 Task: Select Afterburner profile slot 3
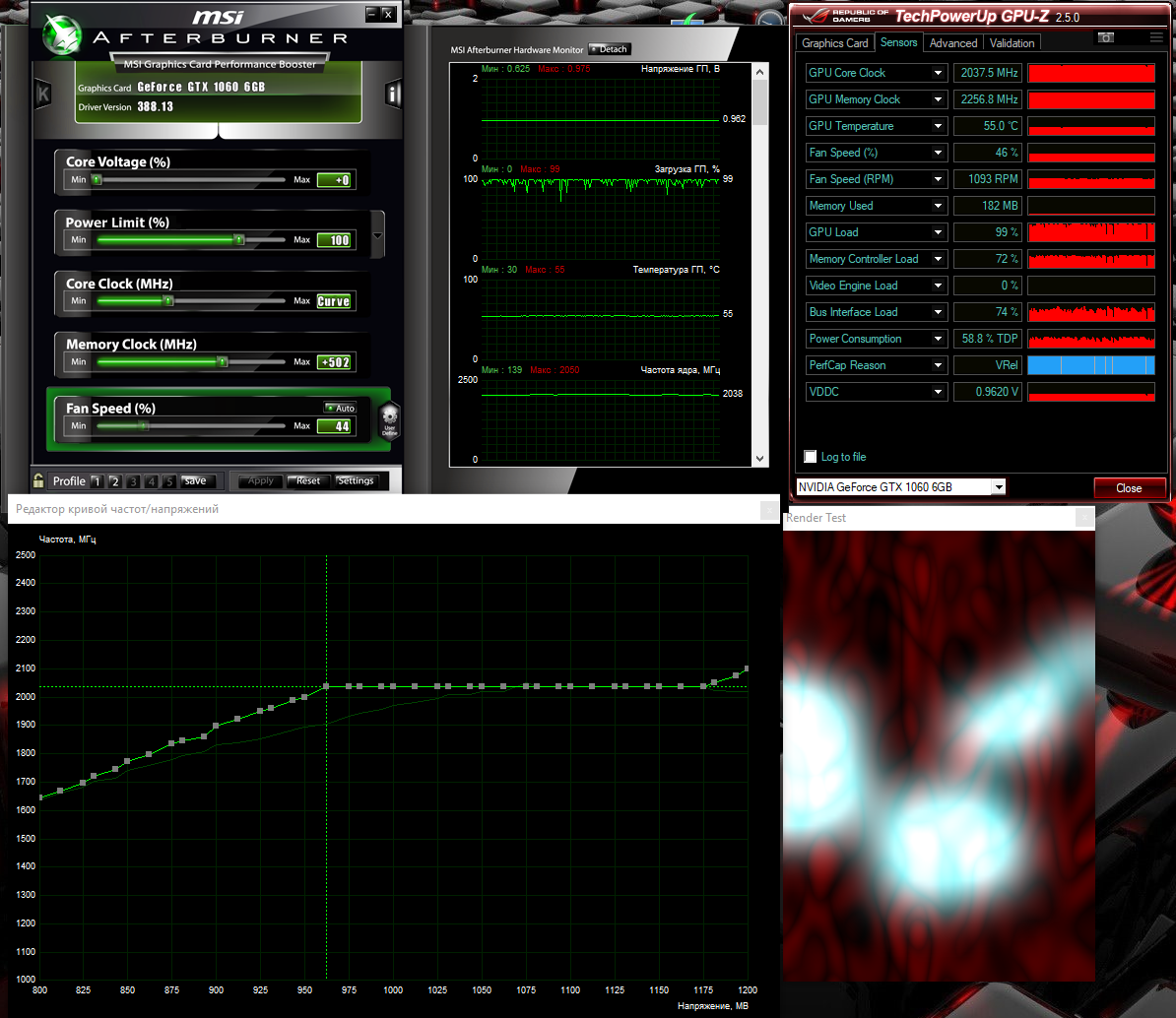[x=133, y=481]
